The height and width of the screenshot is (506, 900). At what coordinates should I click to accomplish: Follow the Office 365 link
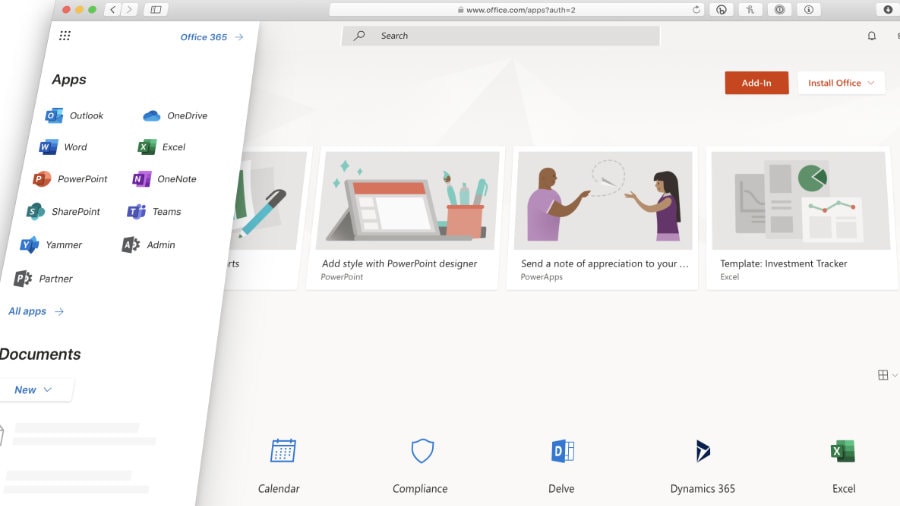212,37
